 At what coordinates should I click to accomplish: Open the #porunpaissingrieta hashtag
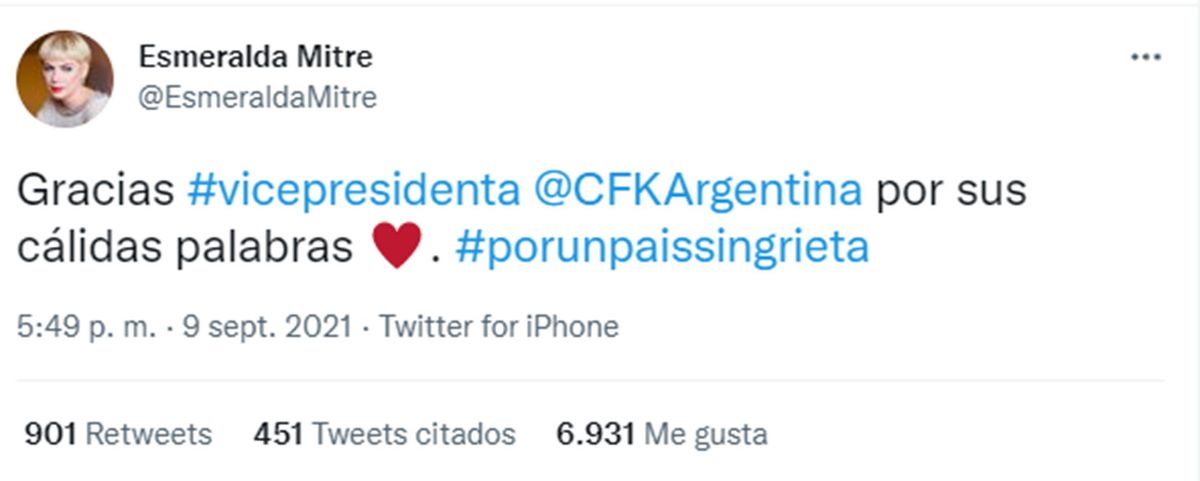[661, 247]
